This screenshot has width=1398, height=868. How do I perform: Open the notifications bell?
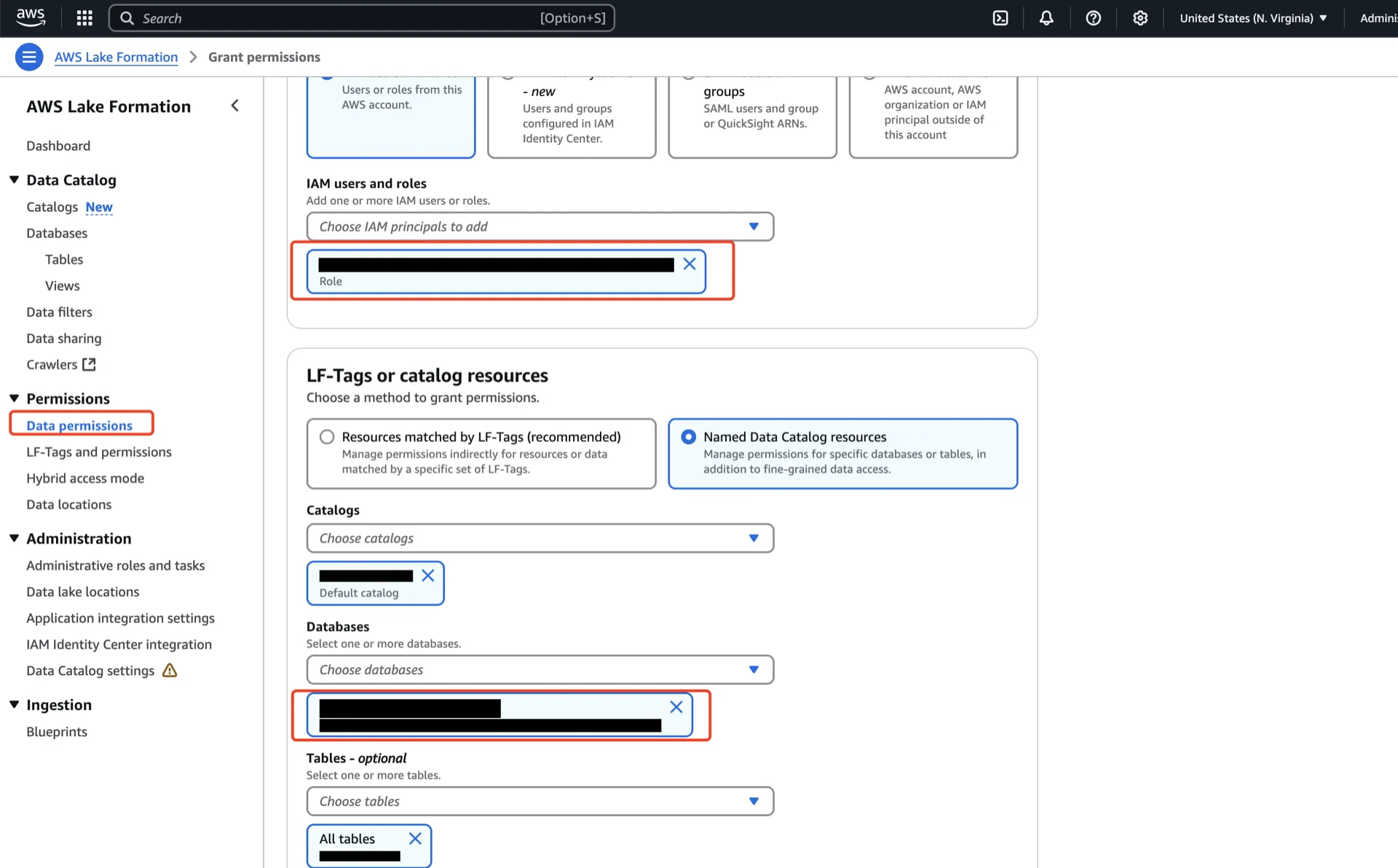[1046, 18]
